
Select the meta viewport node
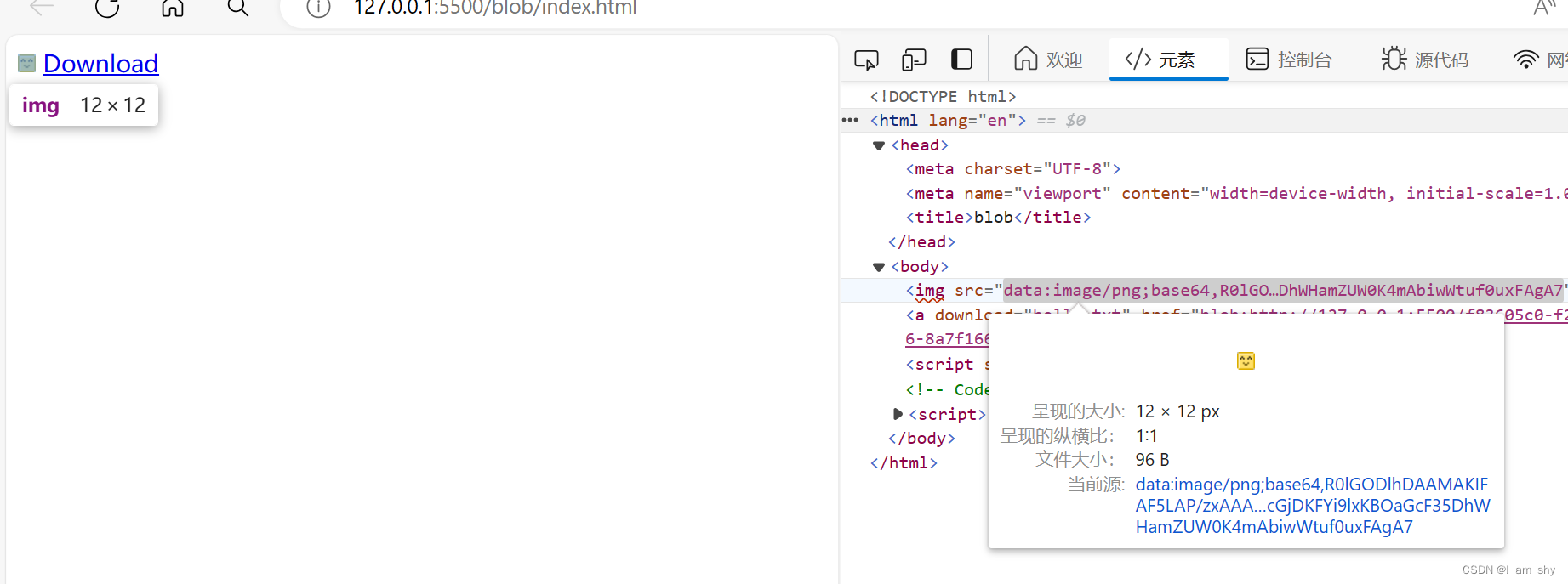tap(1236, 194)
